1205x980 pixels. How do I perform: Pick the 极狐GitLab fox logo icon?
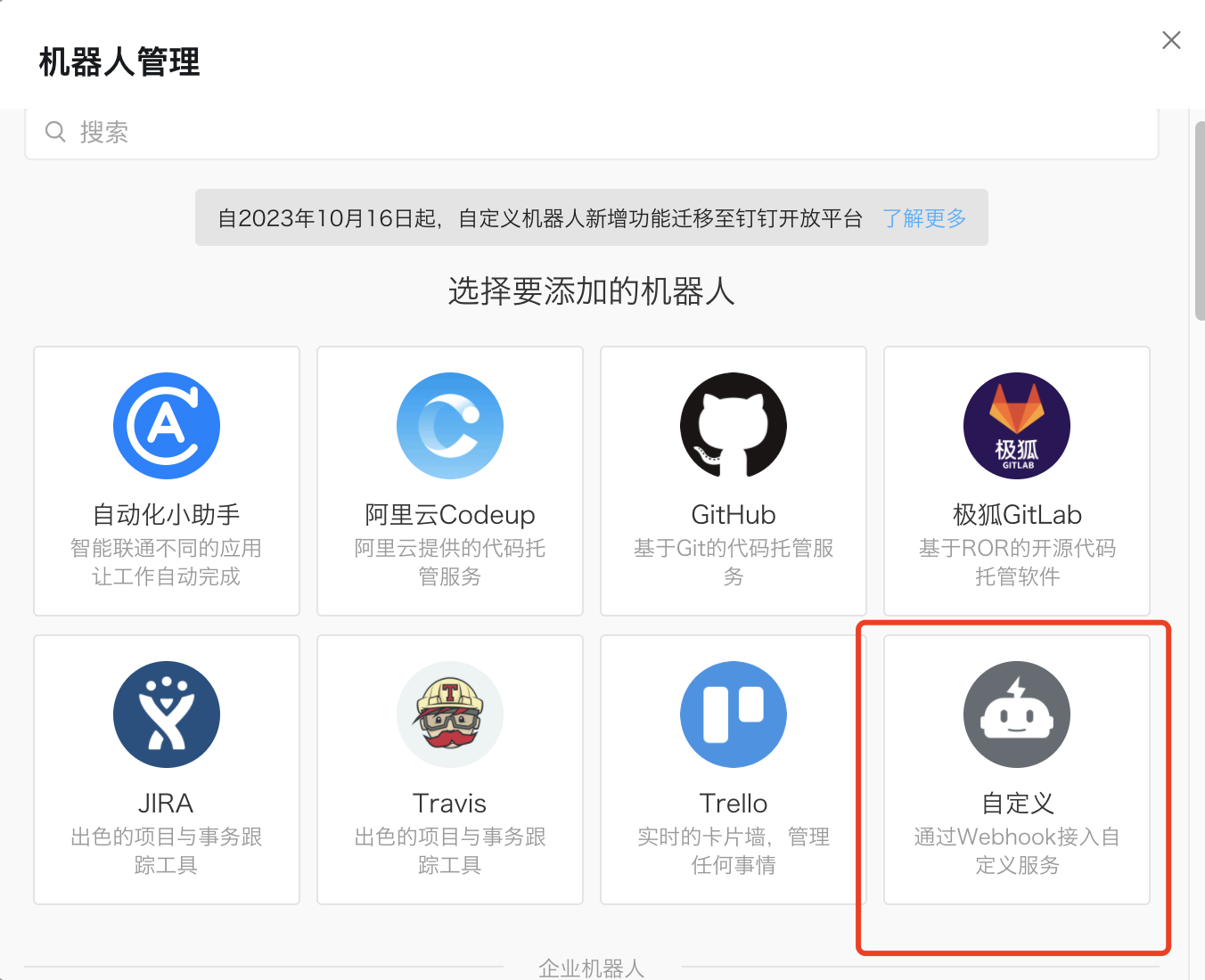coord(1017,426)
